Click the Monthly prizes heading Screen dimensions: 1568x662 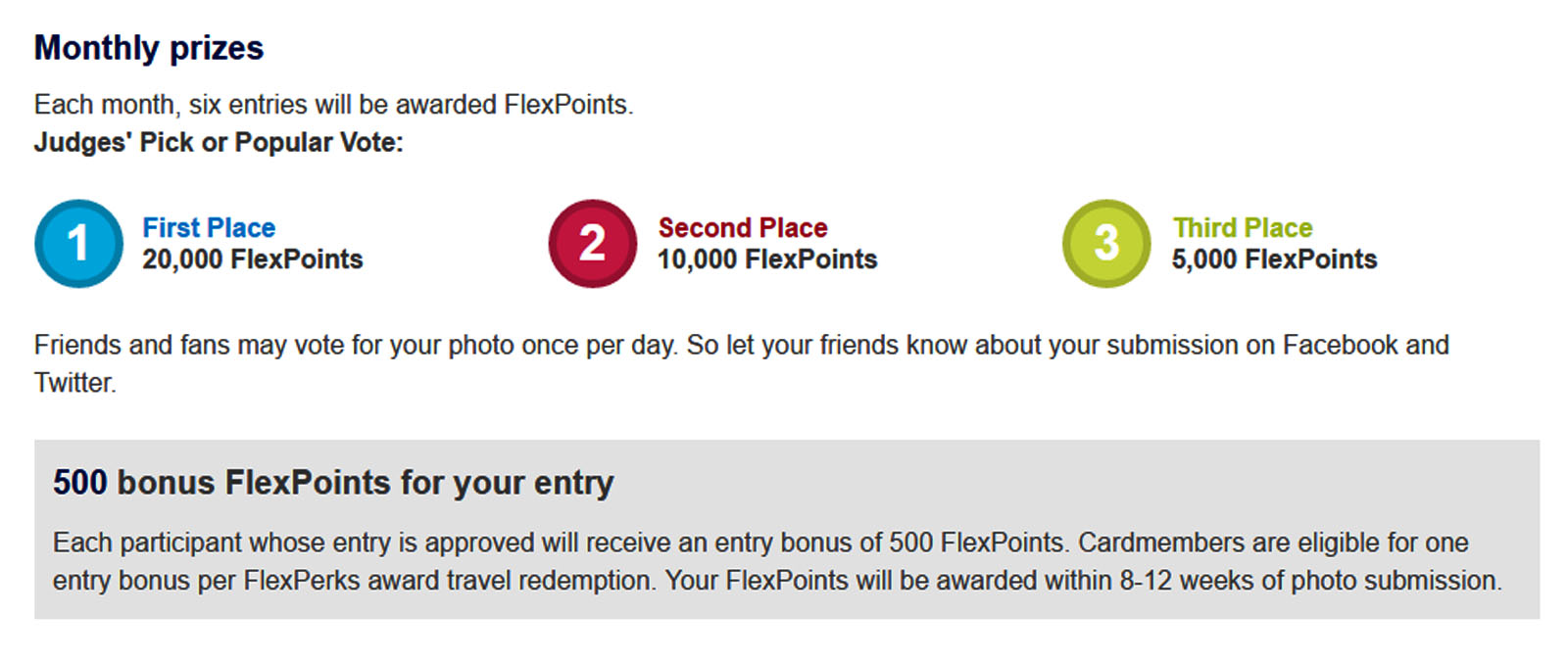(149, 48)
